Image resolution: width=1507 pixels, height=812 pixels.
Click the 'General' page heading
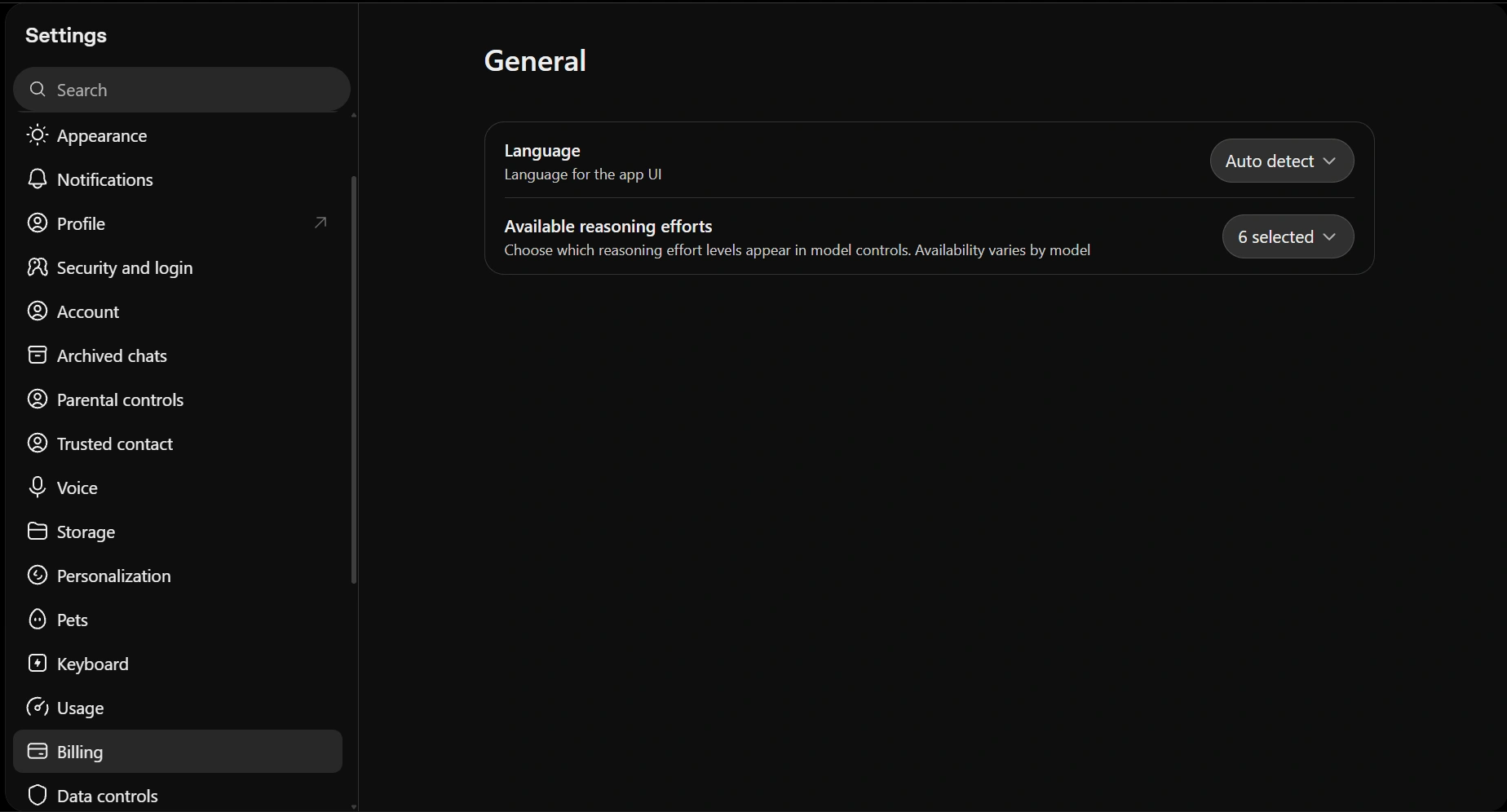pyautogui.click(x=535, y=60)
